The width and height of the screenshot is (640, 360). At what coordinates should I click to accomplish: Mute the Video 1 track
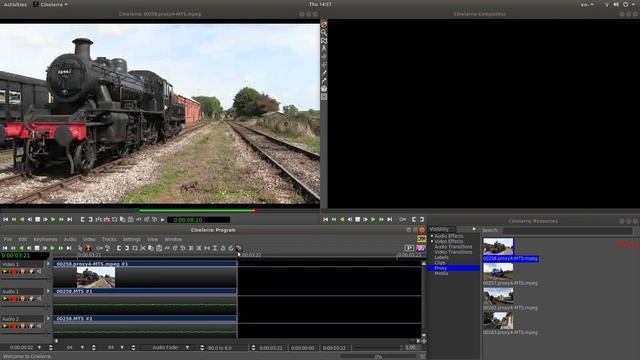pyautogui.click(x=40, y=271)
